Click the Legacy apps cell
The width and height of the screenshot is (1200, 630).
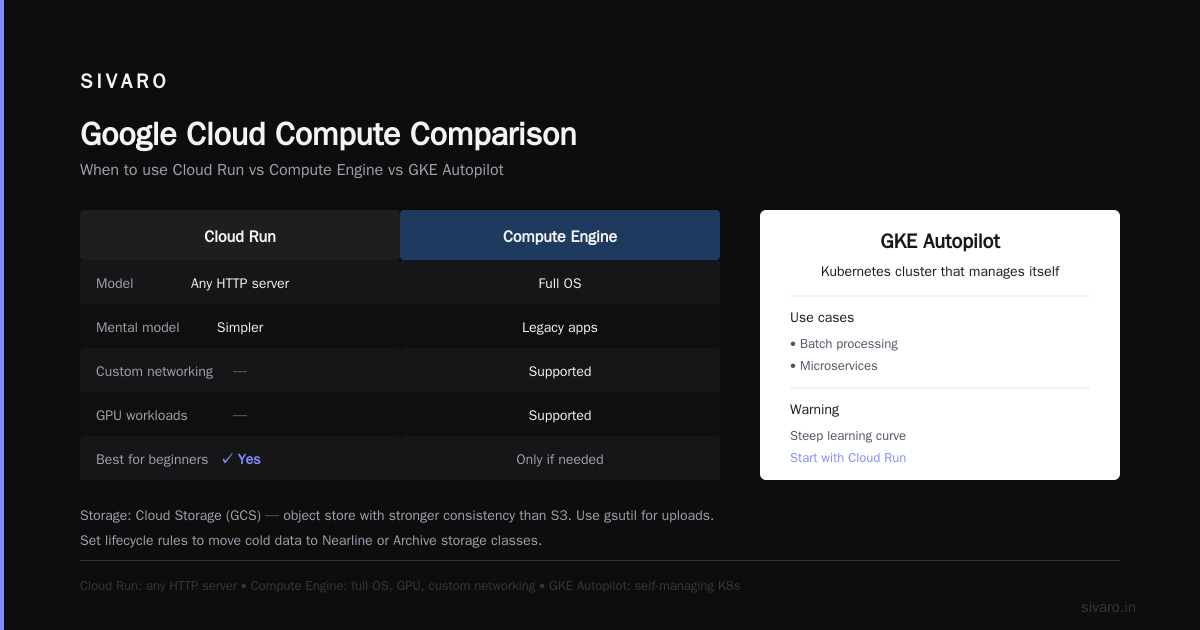pyautogui.click(x=560, y=327)
